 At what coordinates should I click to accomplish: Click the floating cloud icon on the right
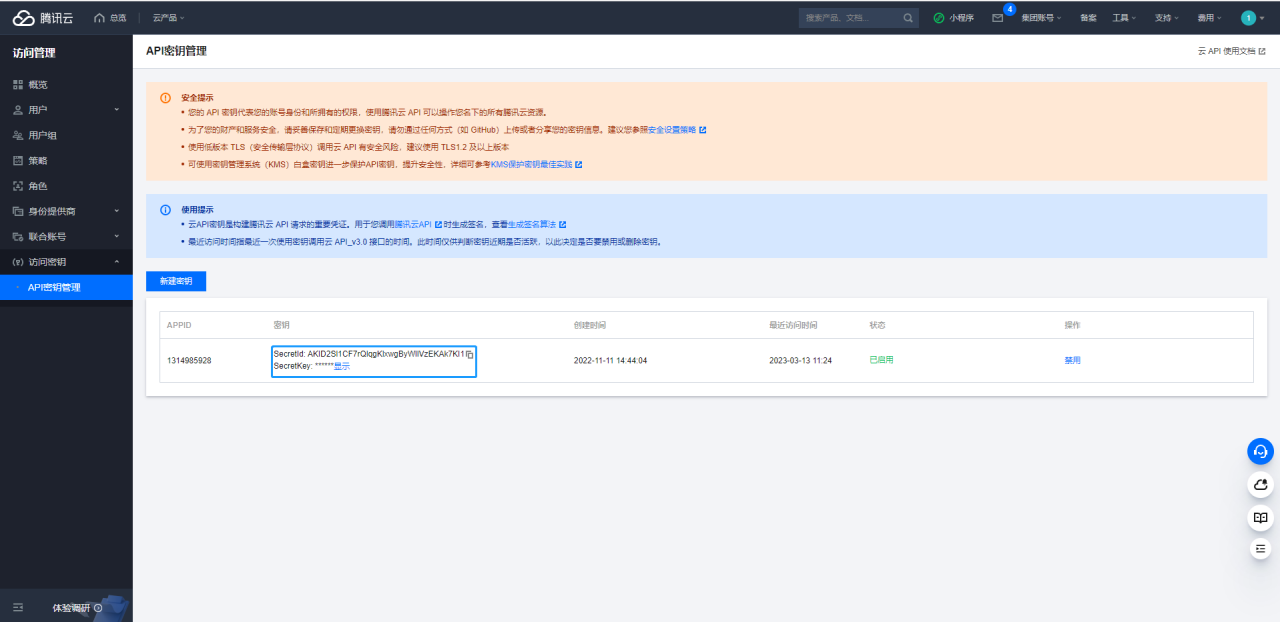pos(1260,485)
